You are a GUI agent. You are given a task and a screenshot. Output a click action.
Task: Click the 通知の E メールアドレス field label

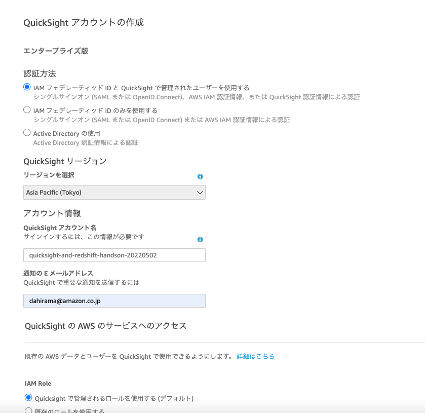[x=58, y=273]
